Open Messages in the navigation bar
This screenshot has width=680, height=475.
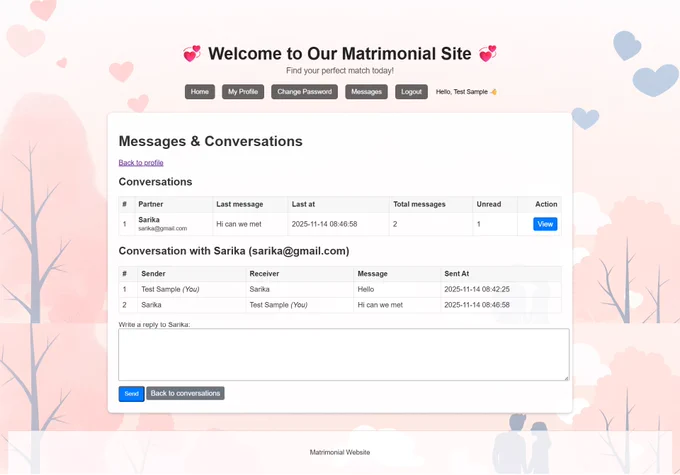(x=366, y=92)
